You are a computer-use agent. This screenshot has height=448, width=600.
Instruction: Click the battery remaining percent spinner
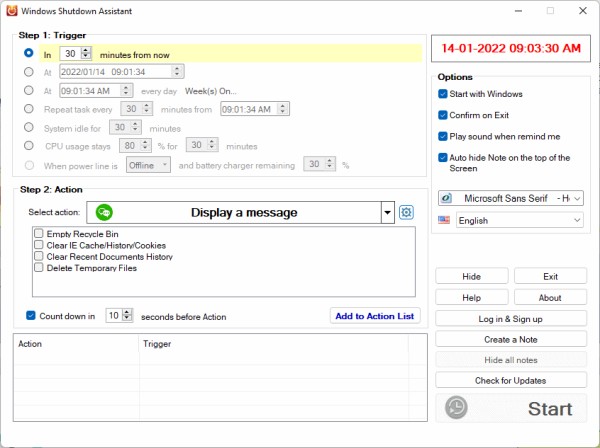(329, 164)
